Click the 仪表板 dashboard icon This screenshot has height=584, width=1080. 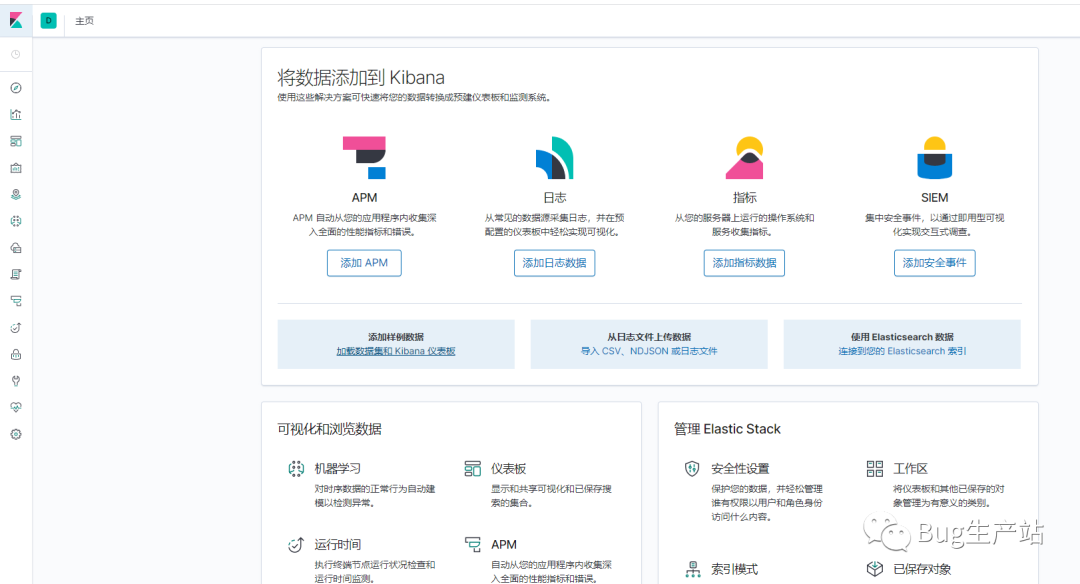[x=472, y=469]
